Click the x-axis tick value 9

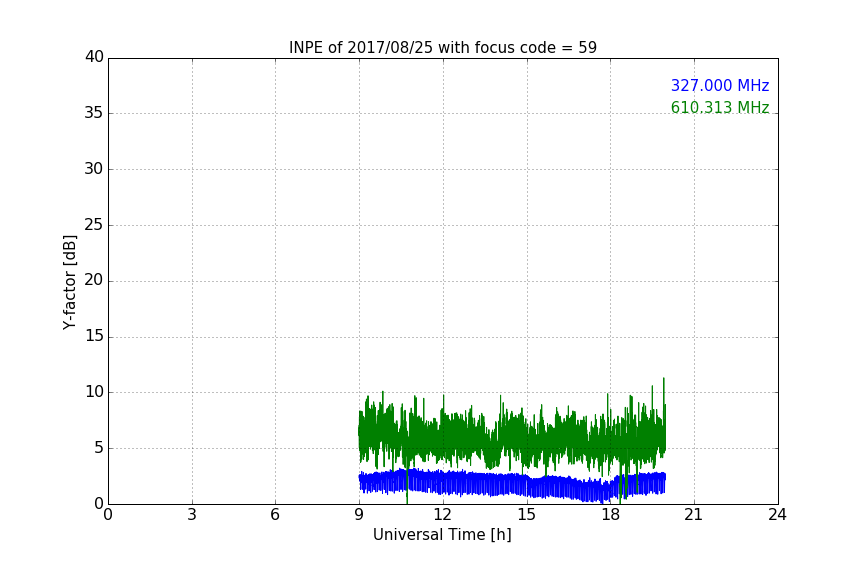click(x=359, y=515)
